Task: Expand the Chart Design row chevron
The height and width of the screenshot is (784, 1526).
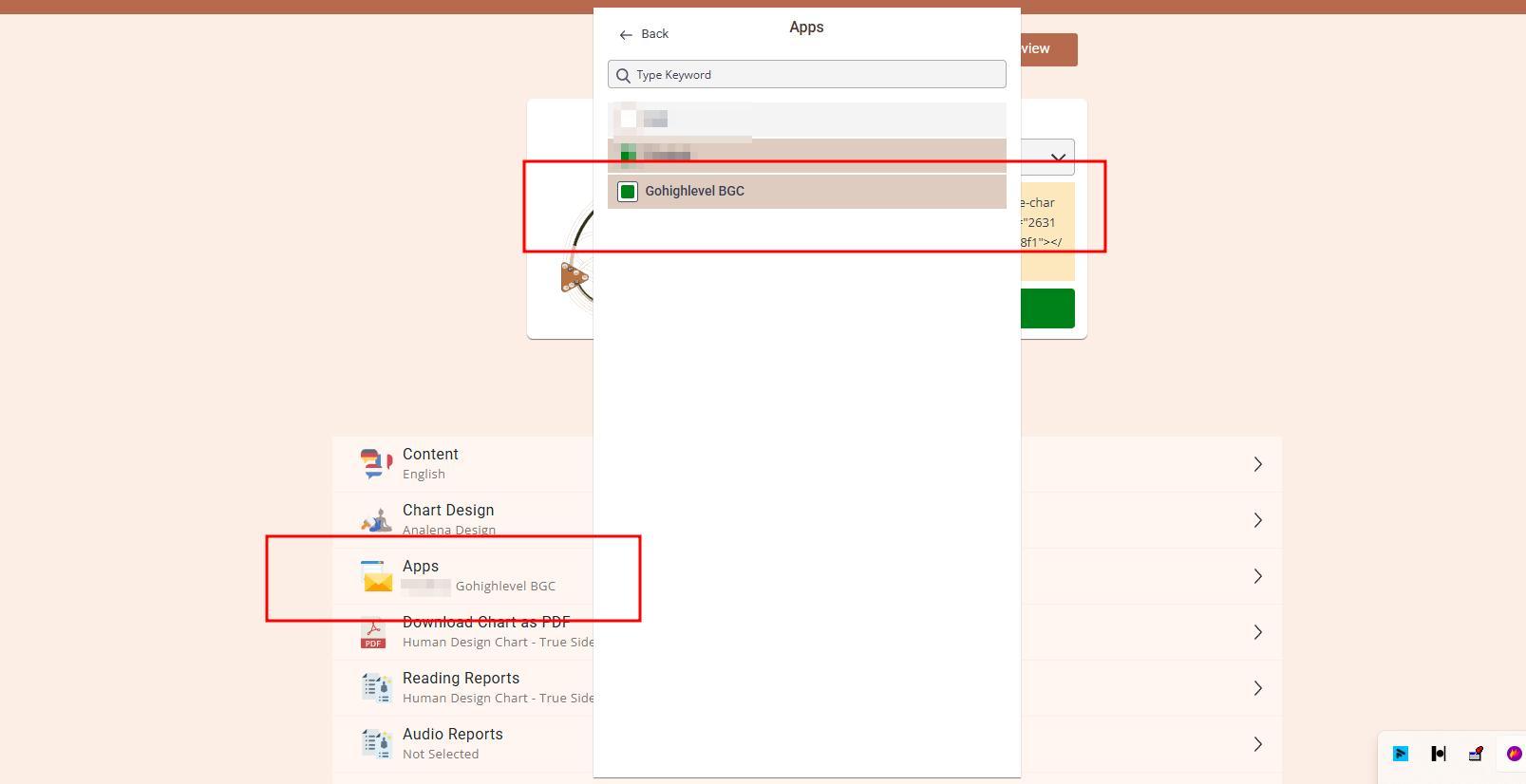Action: 1257,520
